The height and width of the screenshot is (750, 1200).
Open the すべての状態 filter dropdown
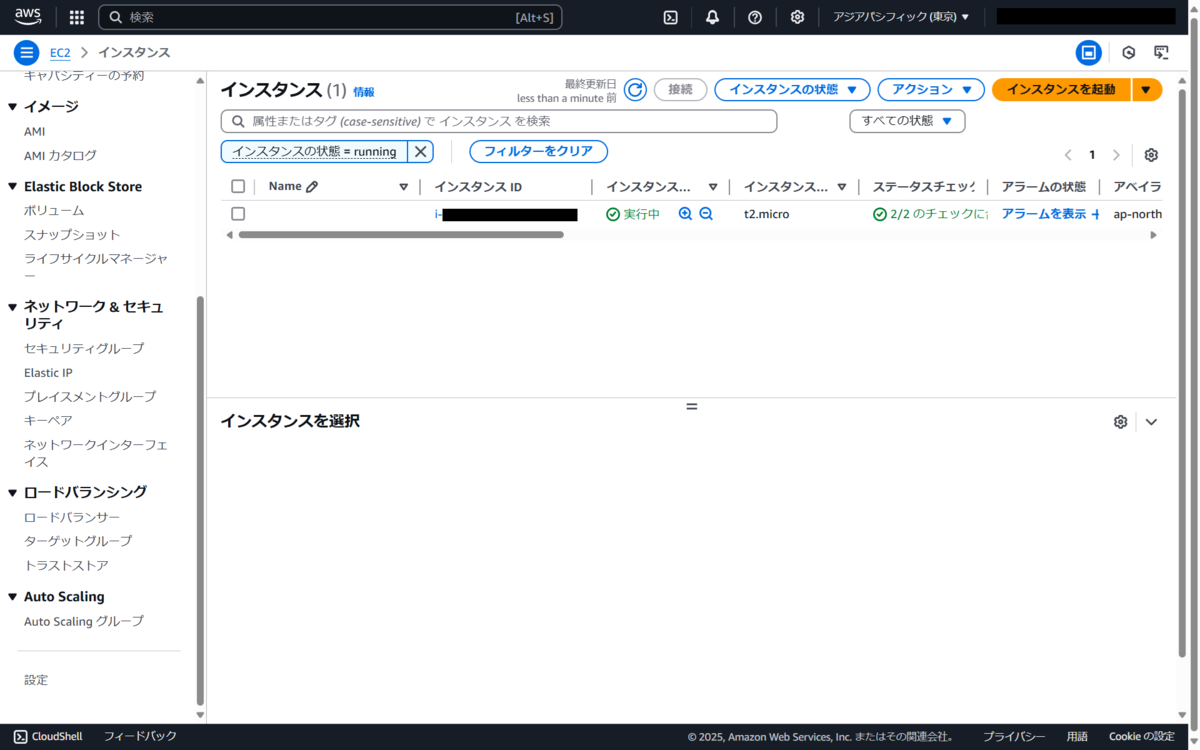point(907,121)
